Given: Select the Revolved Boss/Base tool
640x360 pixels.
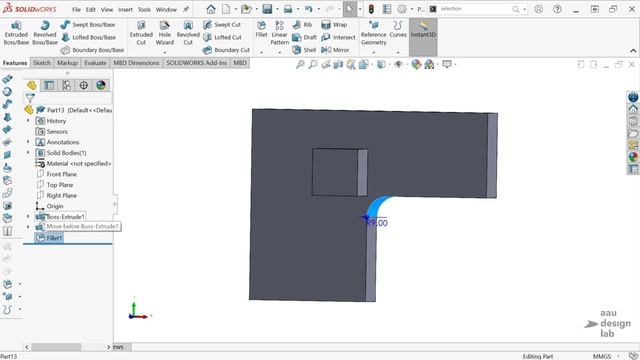Looking at the screenshot, I should [44, 33].
